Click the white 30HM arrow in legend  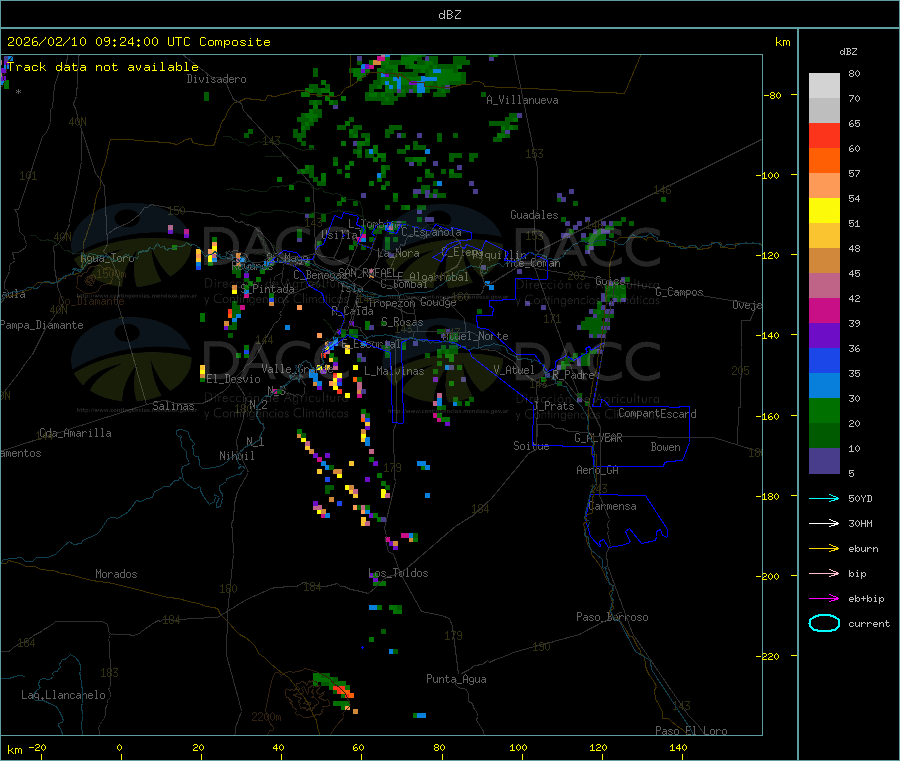(824, 523)
